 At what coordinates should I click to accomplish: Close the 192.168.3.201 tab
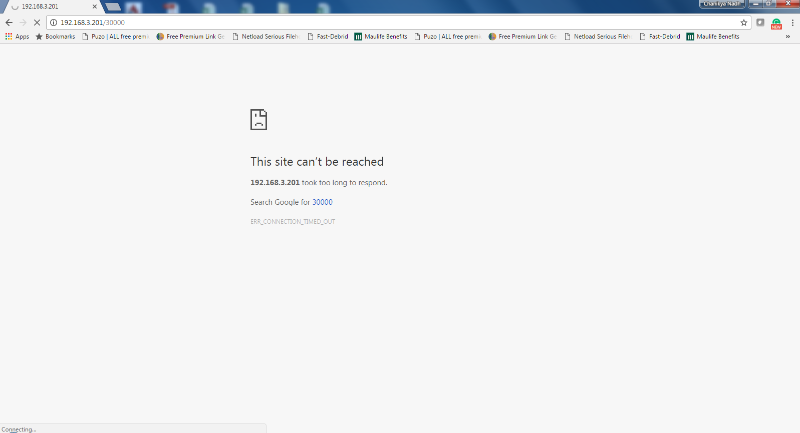(x=94, y=7)
